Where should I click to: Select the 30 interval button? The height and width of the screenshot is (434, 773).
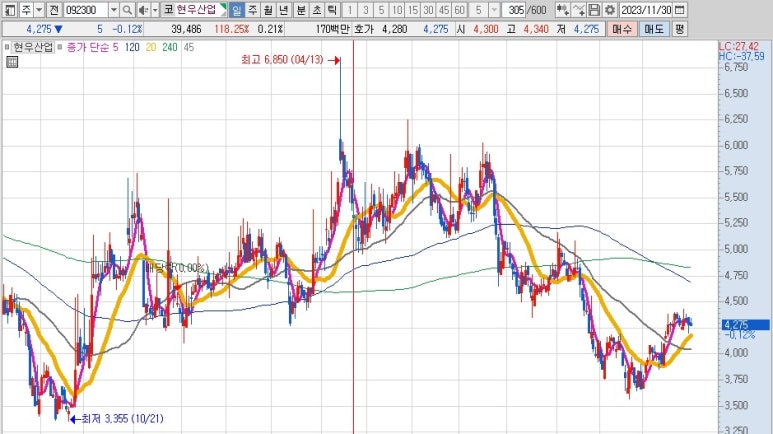click(x=428, y=9)
